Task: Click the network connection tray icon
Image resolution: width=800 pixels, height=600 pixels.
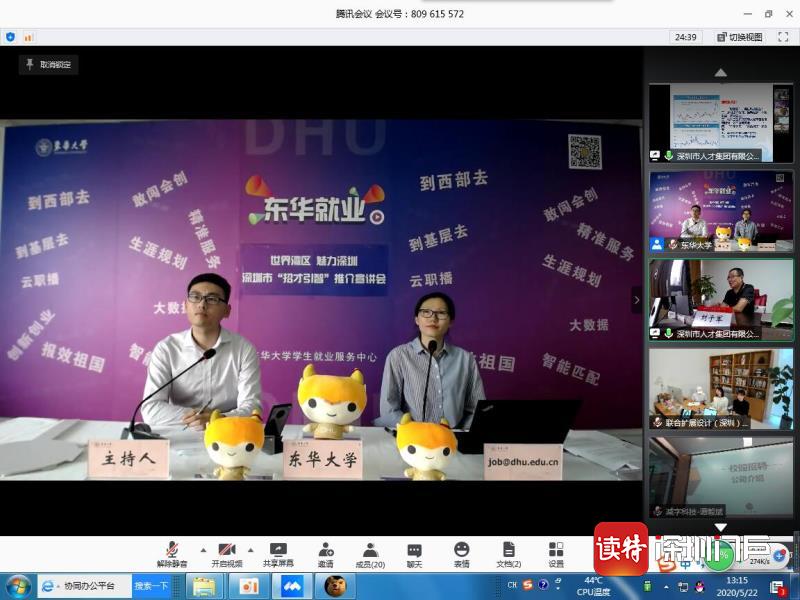Action: pyautogui.click(x=683, y=587)
